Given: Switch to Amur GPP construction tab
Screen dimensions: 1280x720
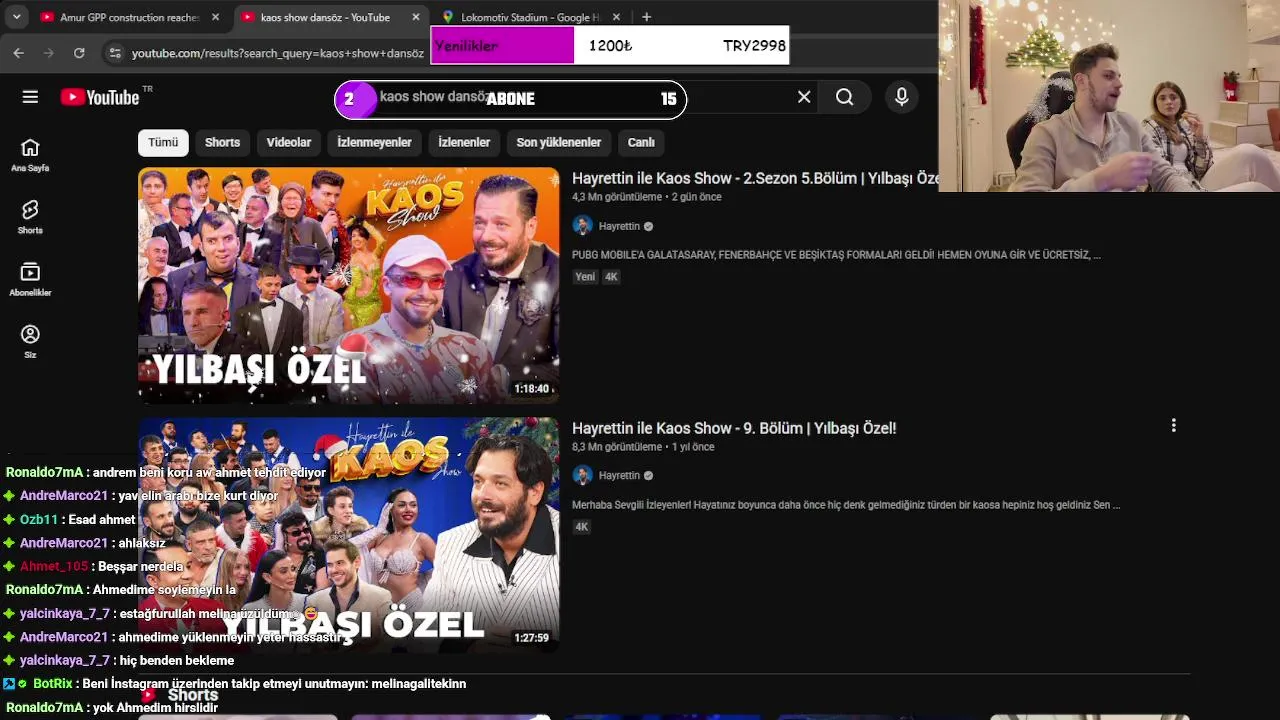Looking at the screenshot, I should tap(130, 17).
